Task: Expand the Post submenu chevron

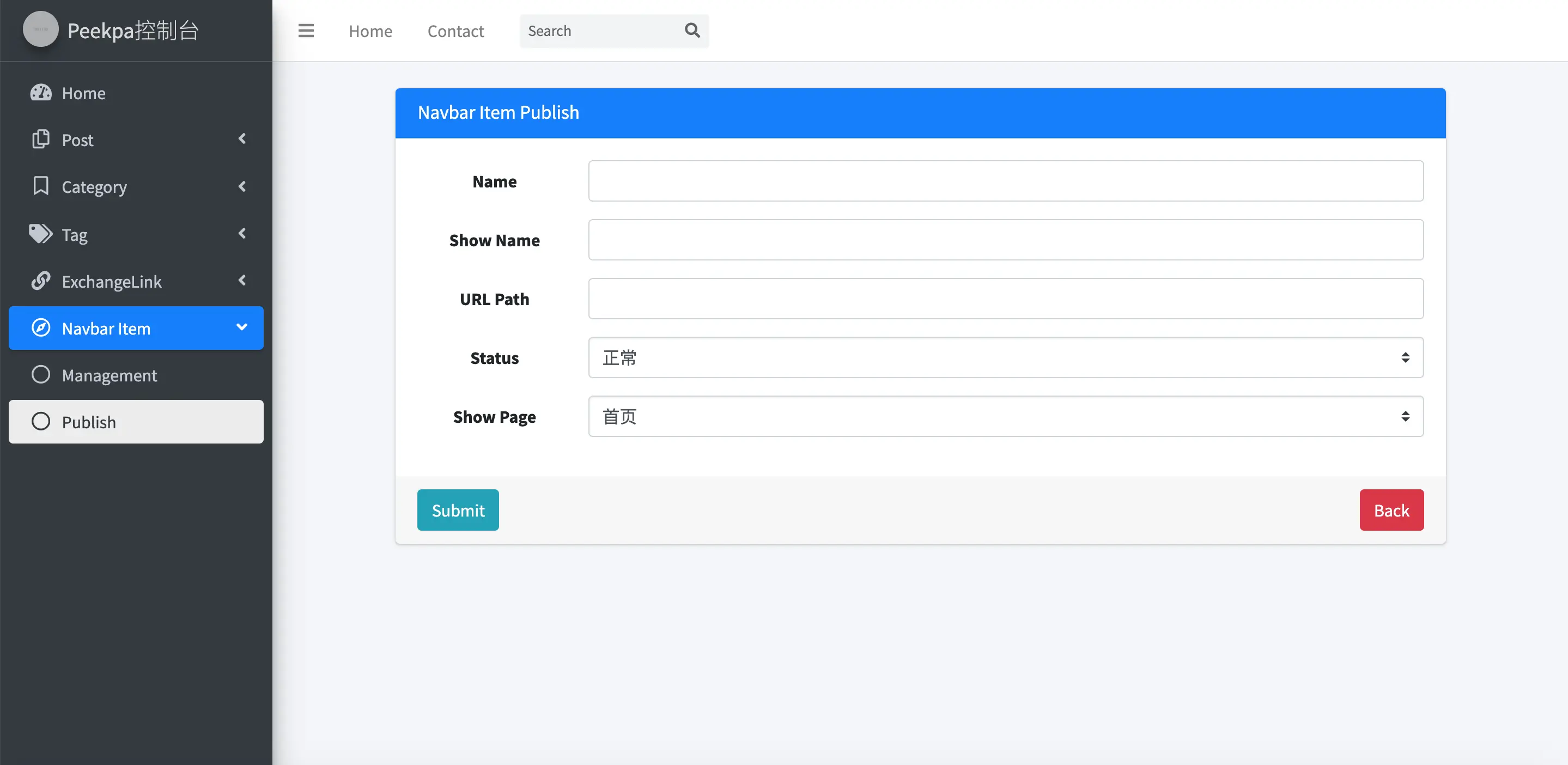Action: 242,139
